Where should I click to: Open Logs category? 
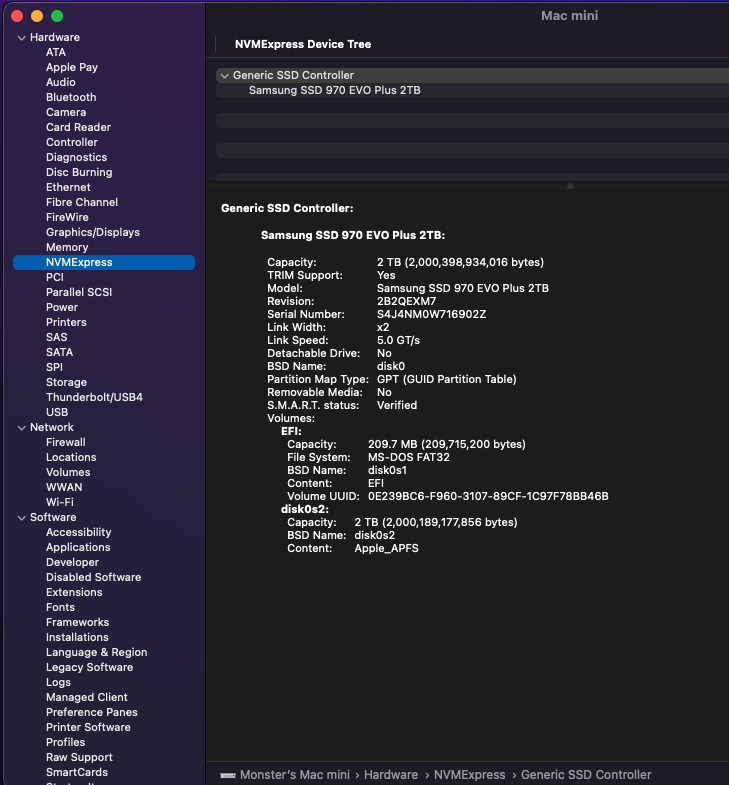[x=58, y=683]
